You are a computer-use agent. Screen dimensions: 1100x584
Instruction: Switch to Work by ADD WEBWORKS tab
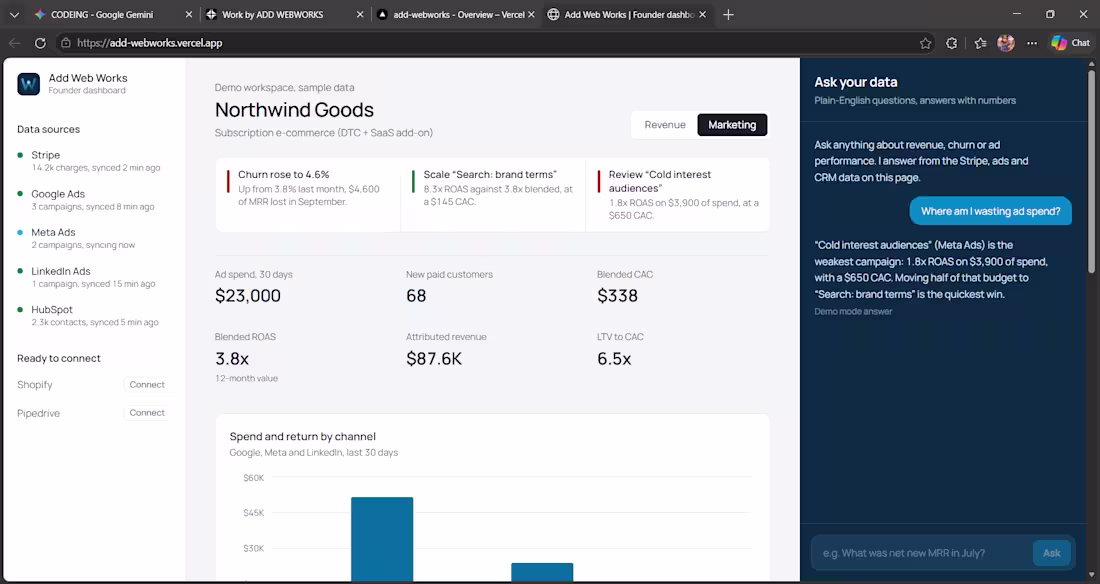[272, 15]
